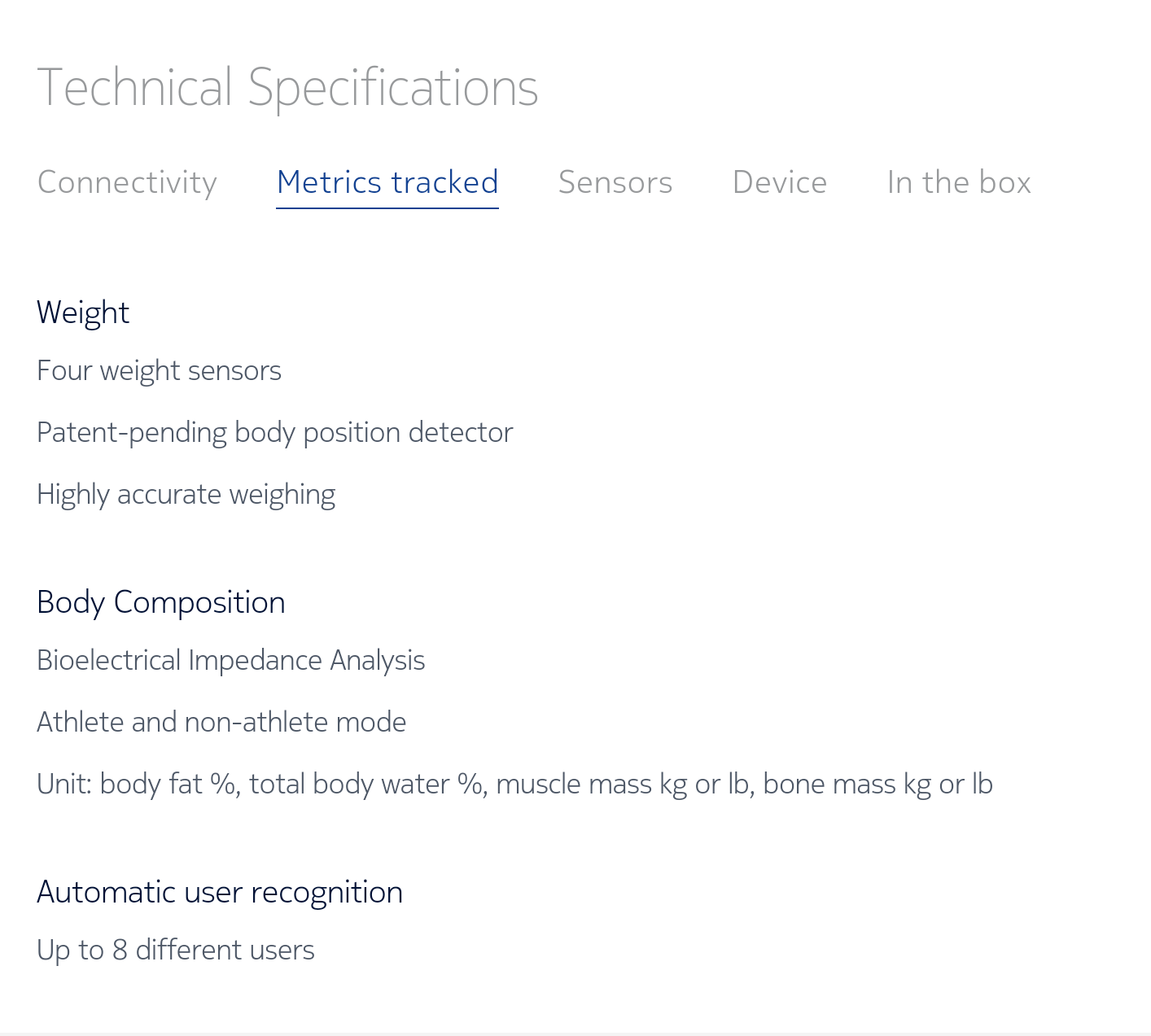Open the Device tab
Image resolution: width=1151 pixels, height=1036 pixels.
click(780, 182)
